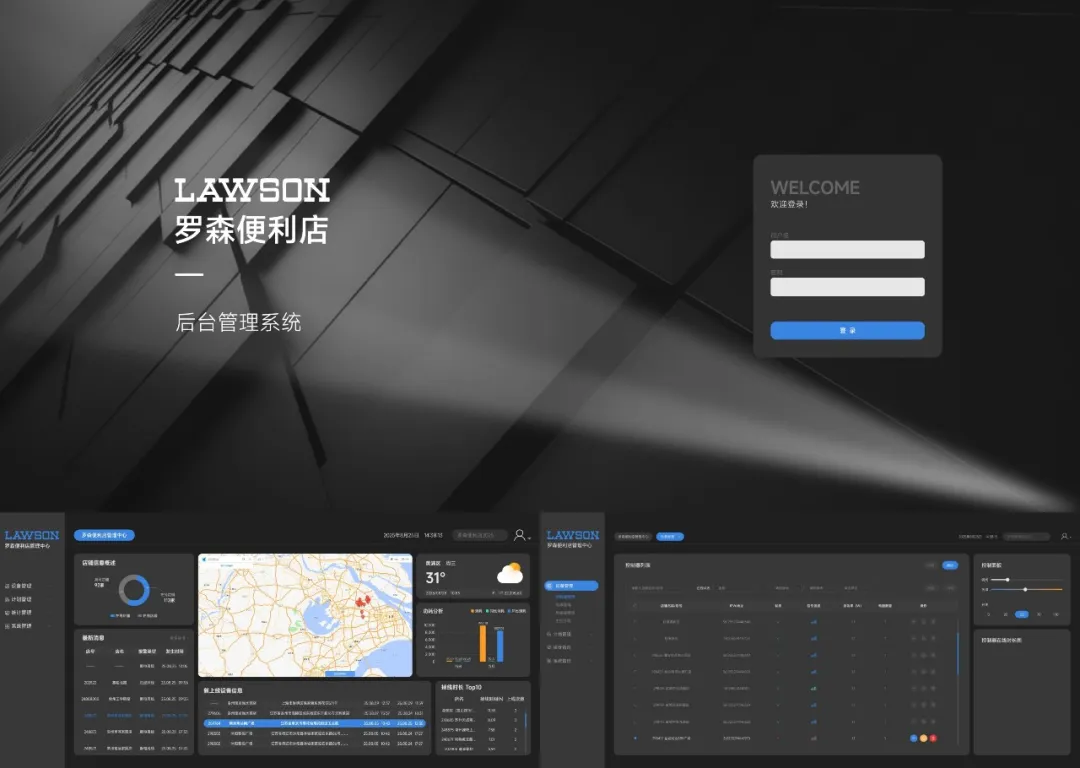Choose the selected blue option pill in the control panel

(x=1022, y=614)
